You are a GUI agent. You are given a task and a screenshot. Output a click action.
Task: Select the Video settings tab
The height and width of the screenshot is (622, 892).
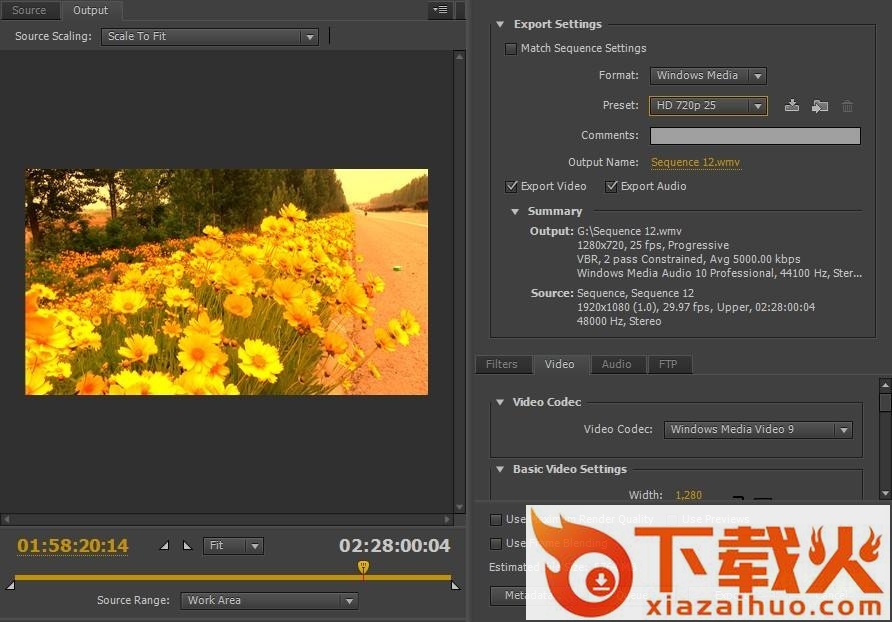(559, 364)
